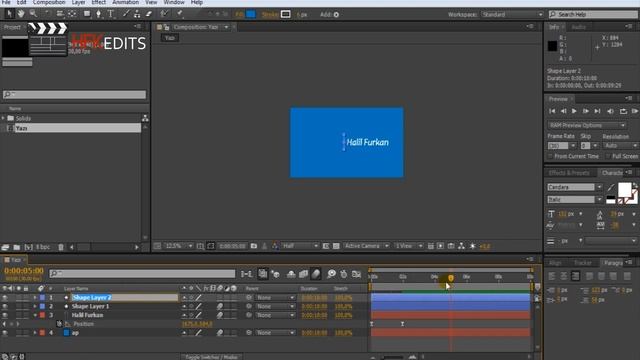Jump to first frame in Preview panel

point(552,111)
